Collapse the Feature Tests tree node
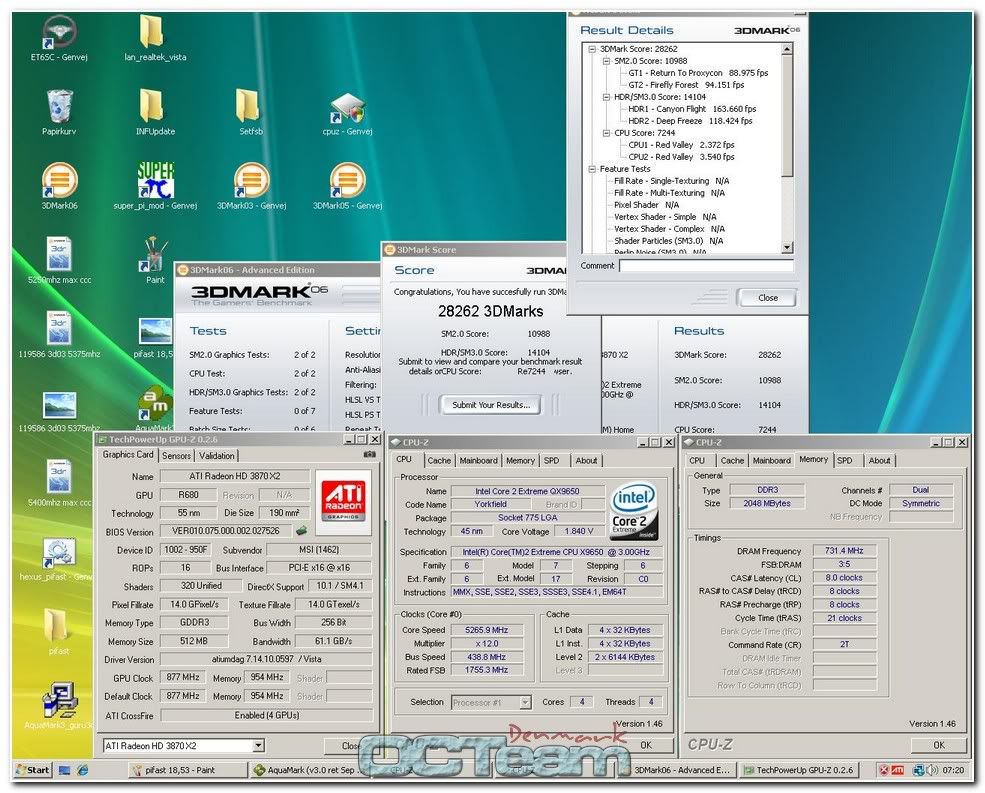The width and height of the screenshot is (985, 793). coord(592,169)
